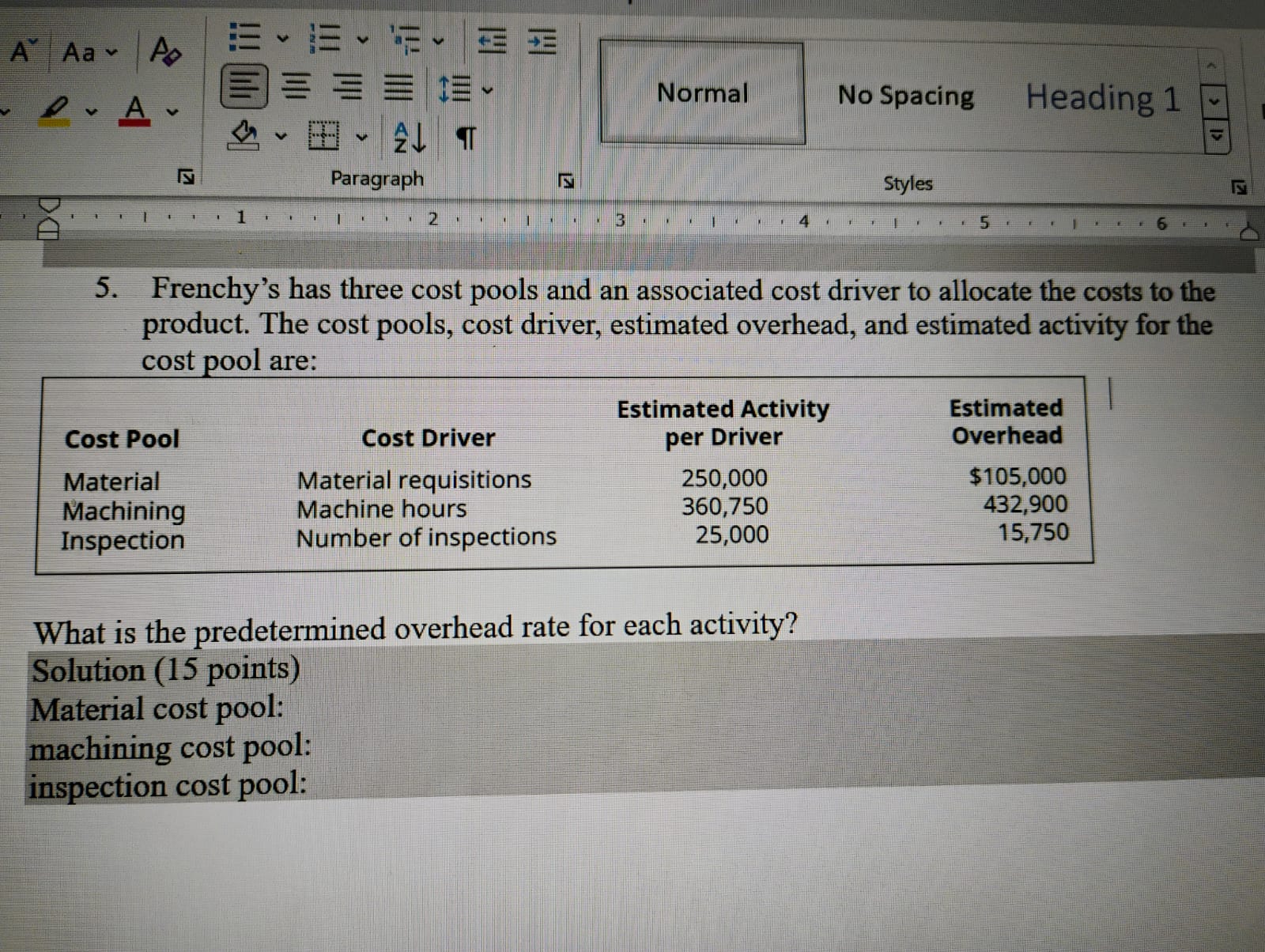1265x952 pixels.
Task: Increase the paragraph indent
Action: click(543, 42)
